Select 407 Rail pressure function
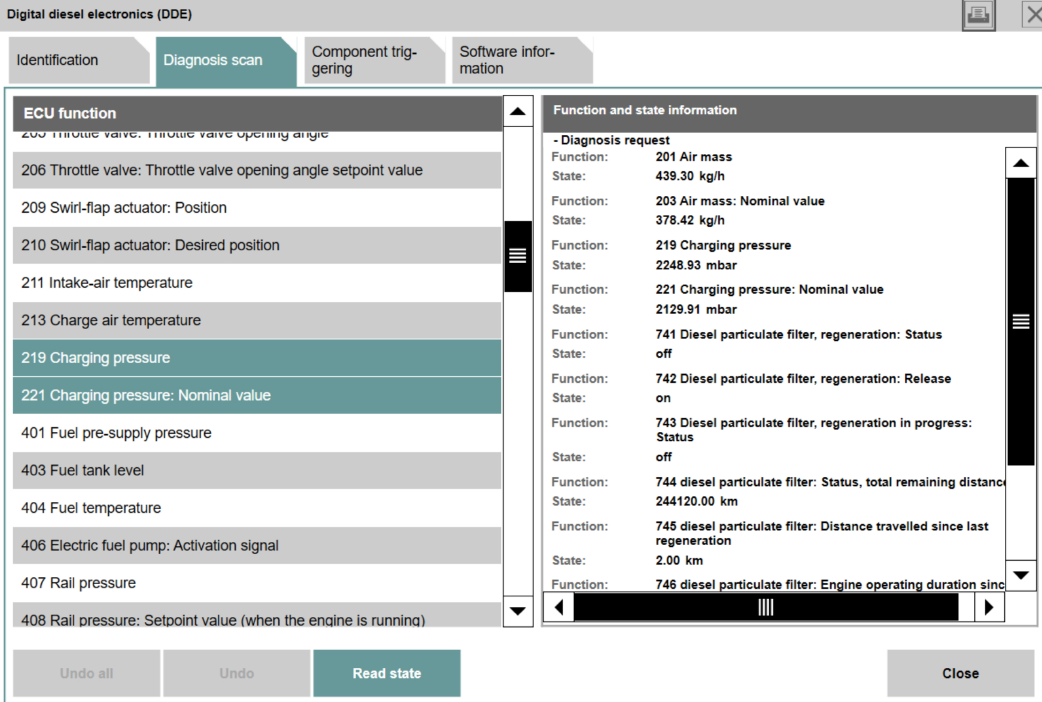This screenshot has height=702, width=1042. tap(257, 583)
